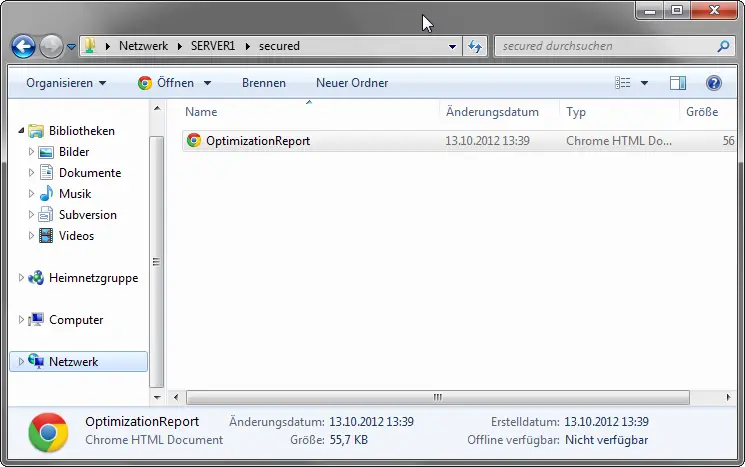Click the Videos film strip icon
The height and width of the screenshot is (467, 745).
[x=46, y=235]
